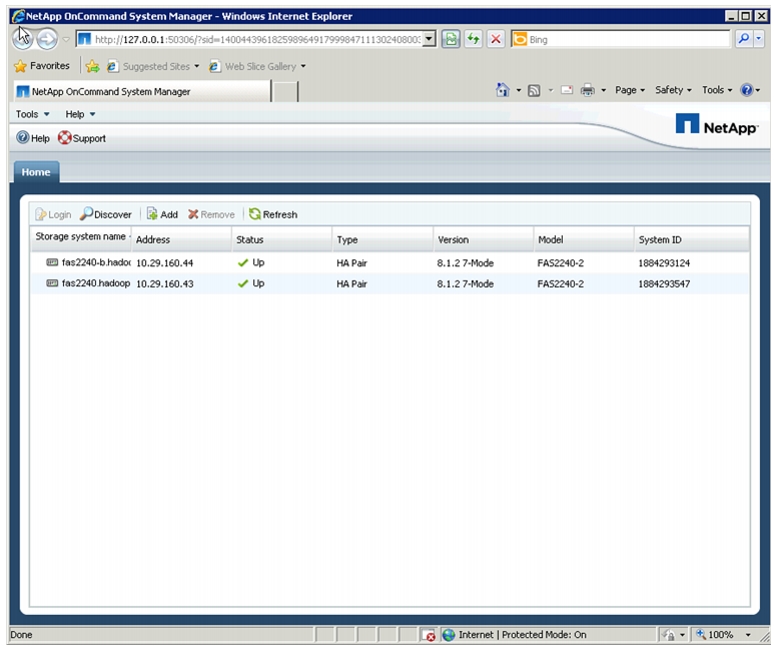The image size is (774, 650).
Task: Click Up status of 10.29.160.44 row
Action: (251, 263)
